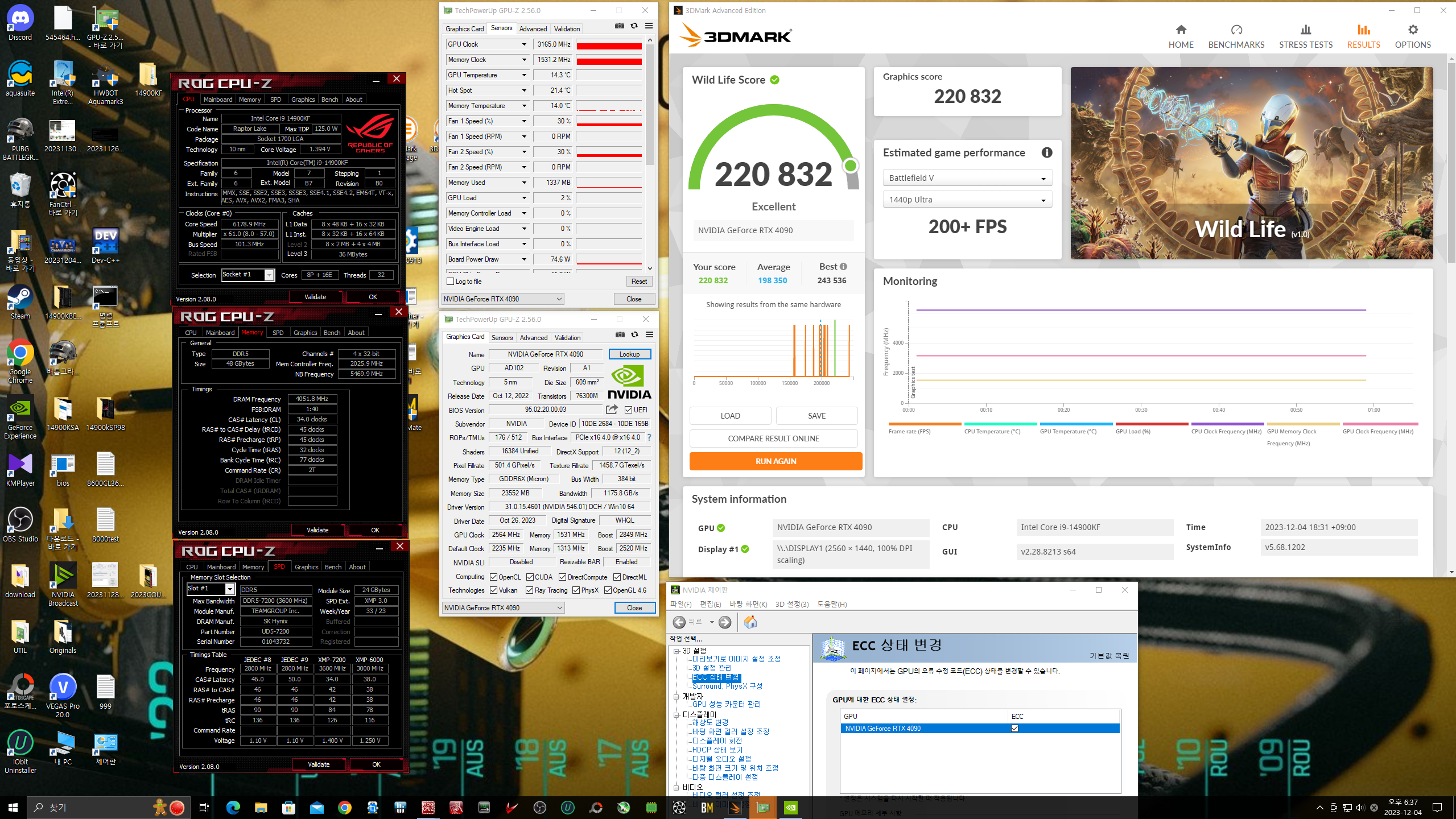
Task: Click the back arrow in NVIDIA Control Panel
Action: click(679, 622)
